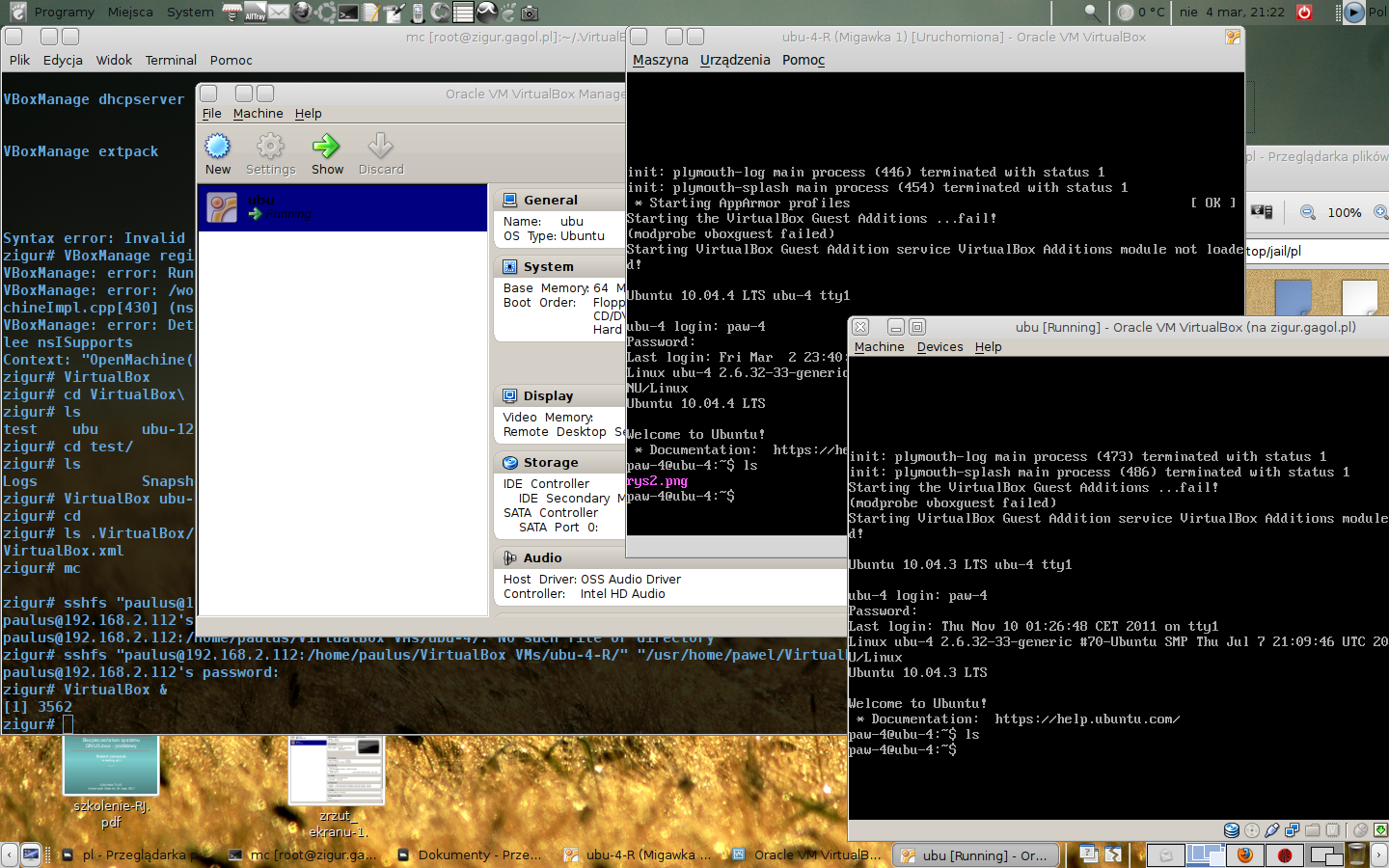1389x868 pixels.
Task: Click hard disk activity icon in status bar
Action: [1232, 830]
